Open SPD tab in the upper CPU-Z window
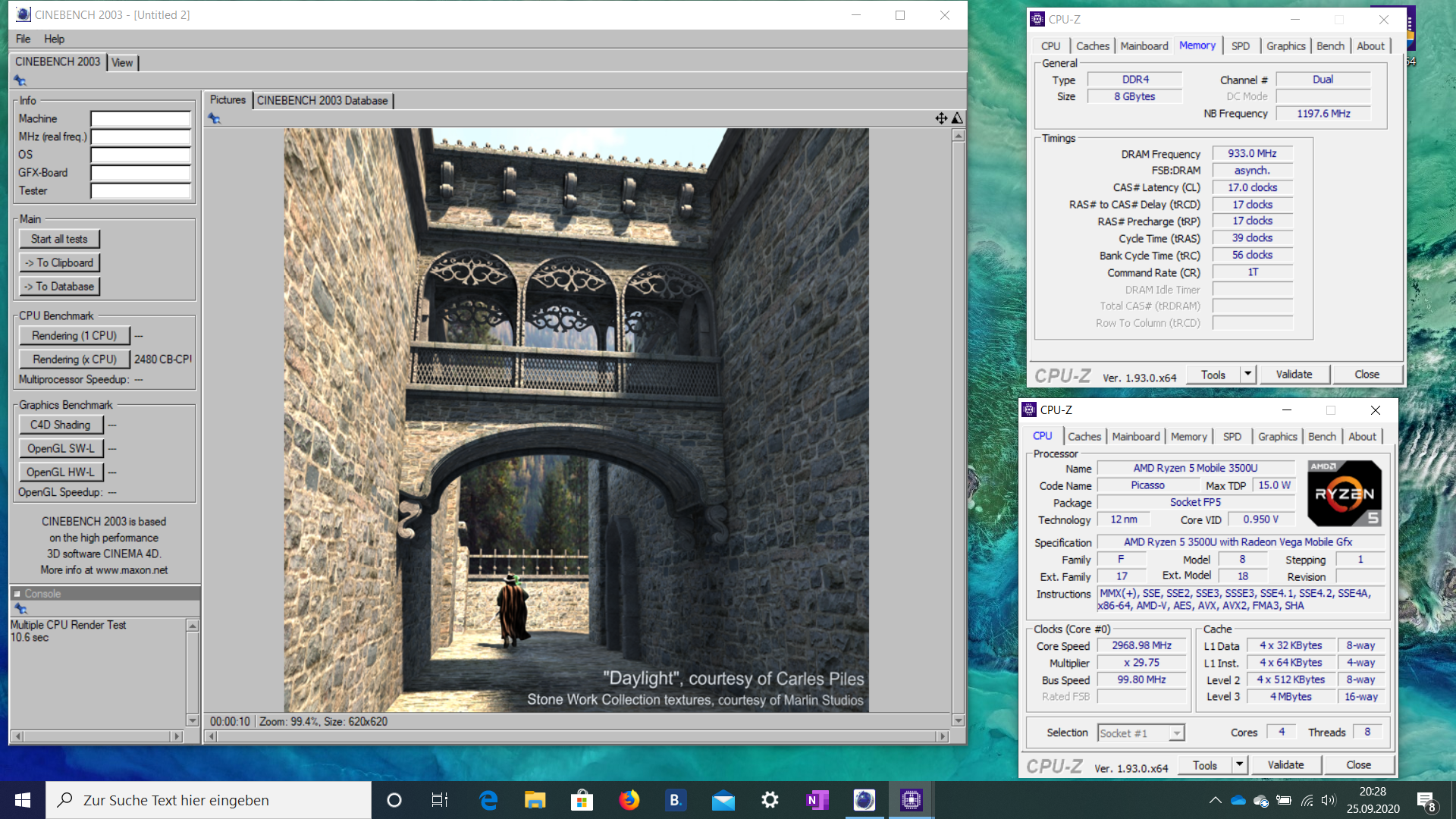This screenshot has height=819, width=1456. click(x=1241, y=46)
